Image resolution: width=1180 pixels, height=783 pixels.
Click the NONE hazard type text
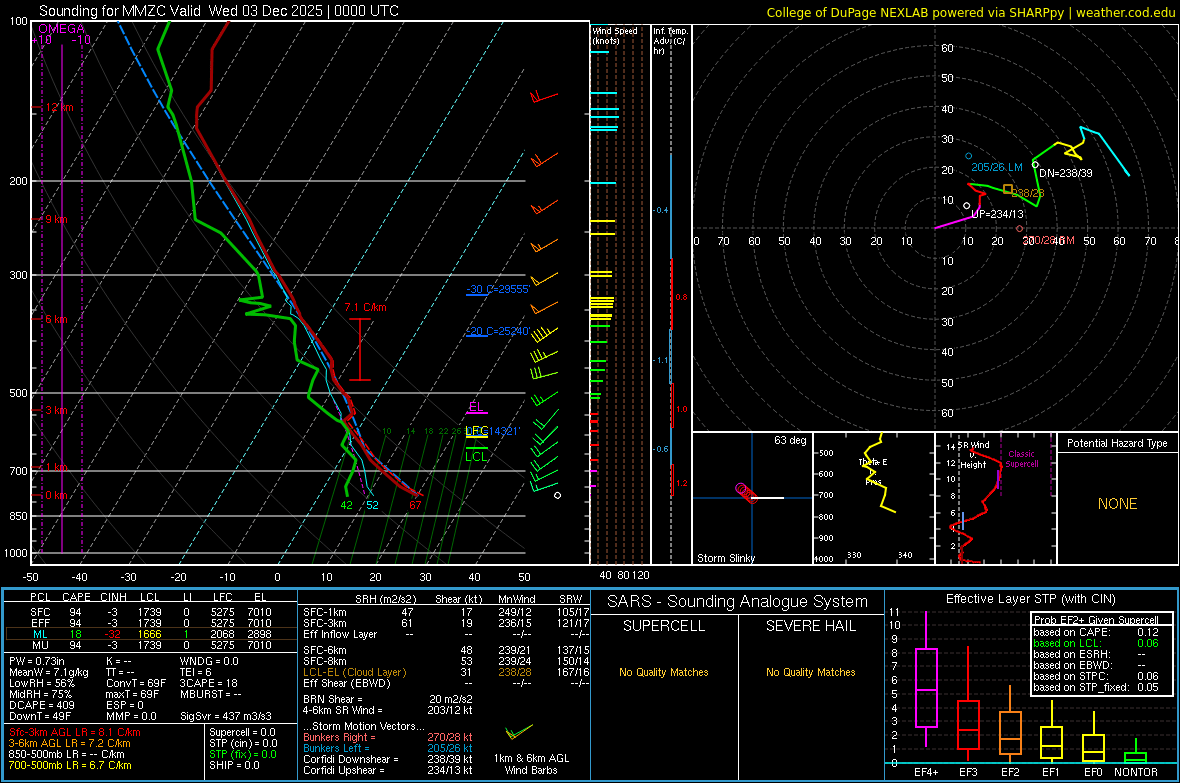(1117, 504)
